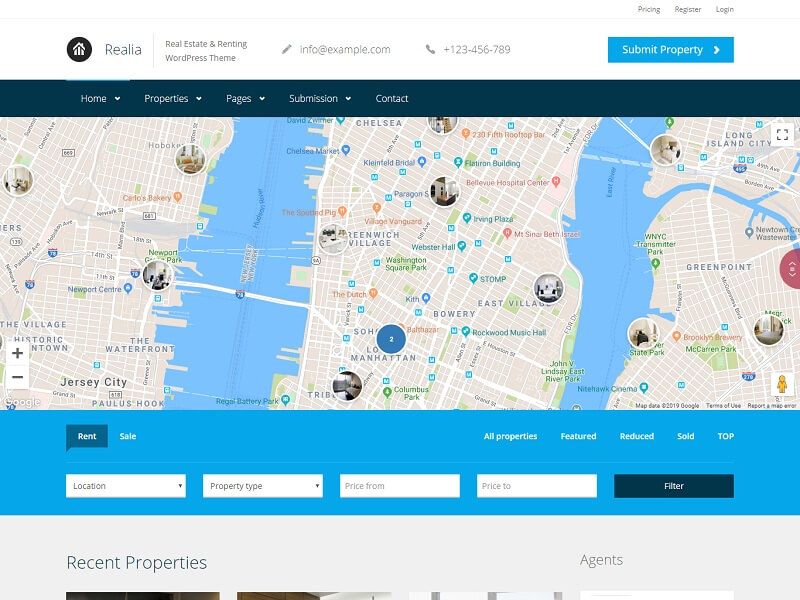Expand the Home menu dropdown
Image resolution: width=800 pixels, height=600 pixels.
[x=117, y=98]
